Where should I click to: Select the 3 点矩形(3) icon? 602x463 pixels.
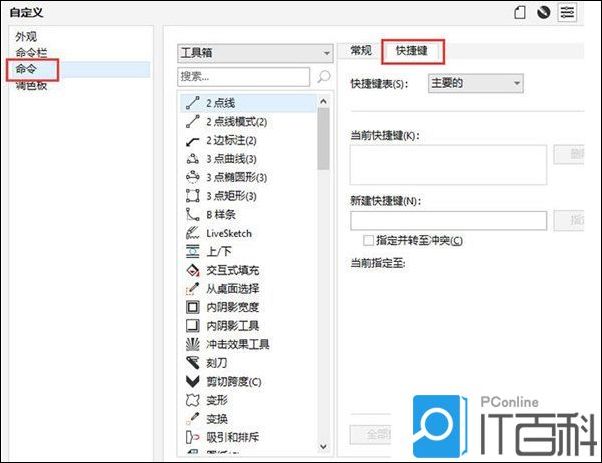point(192,195)
